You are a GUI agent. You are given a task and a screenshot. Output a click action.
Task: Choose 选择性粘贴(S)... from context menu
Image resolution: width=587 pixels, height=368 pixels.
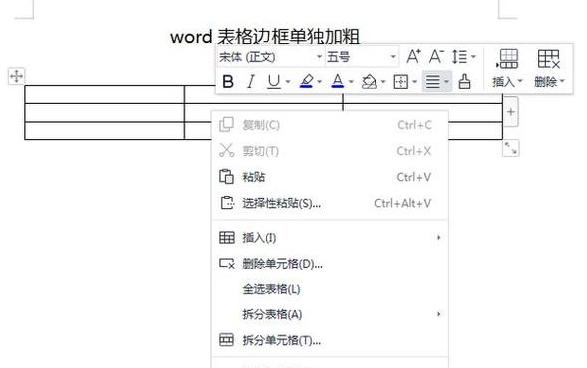point(329,203)
